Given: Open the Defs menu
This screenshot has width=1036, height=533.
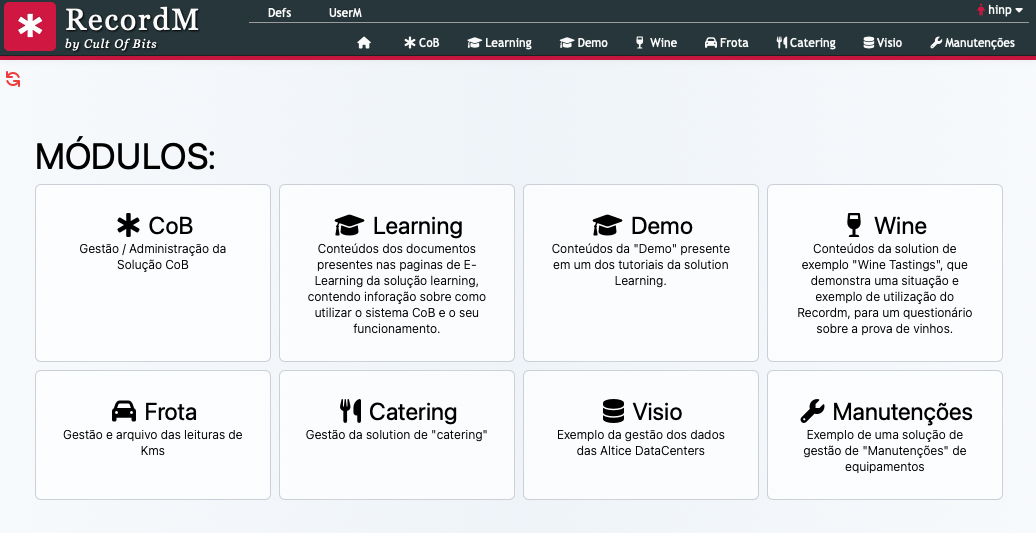Looking at the screenshot, I should (x=280, y=13).
